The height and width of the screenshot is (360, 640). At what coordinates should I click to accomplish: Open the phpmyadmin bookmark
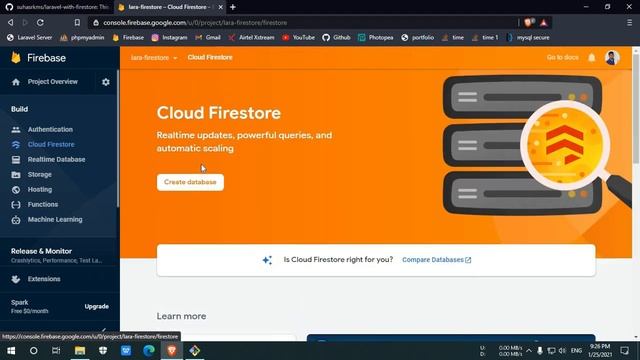(x=82, y=38)
